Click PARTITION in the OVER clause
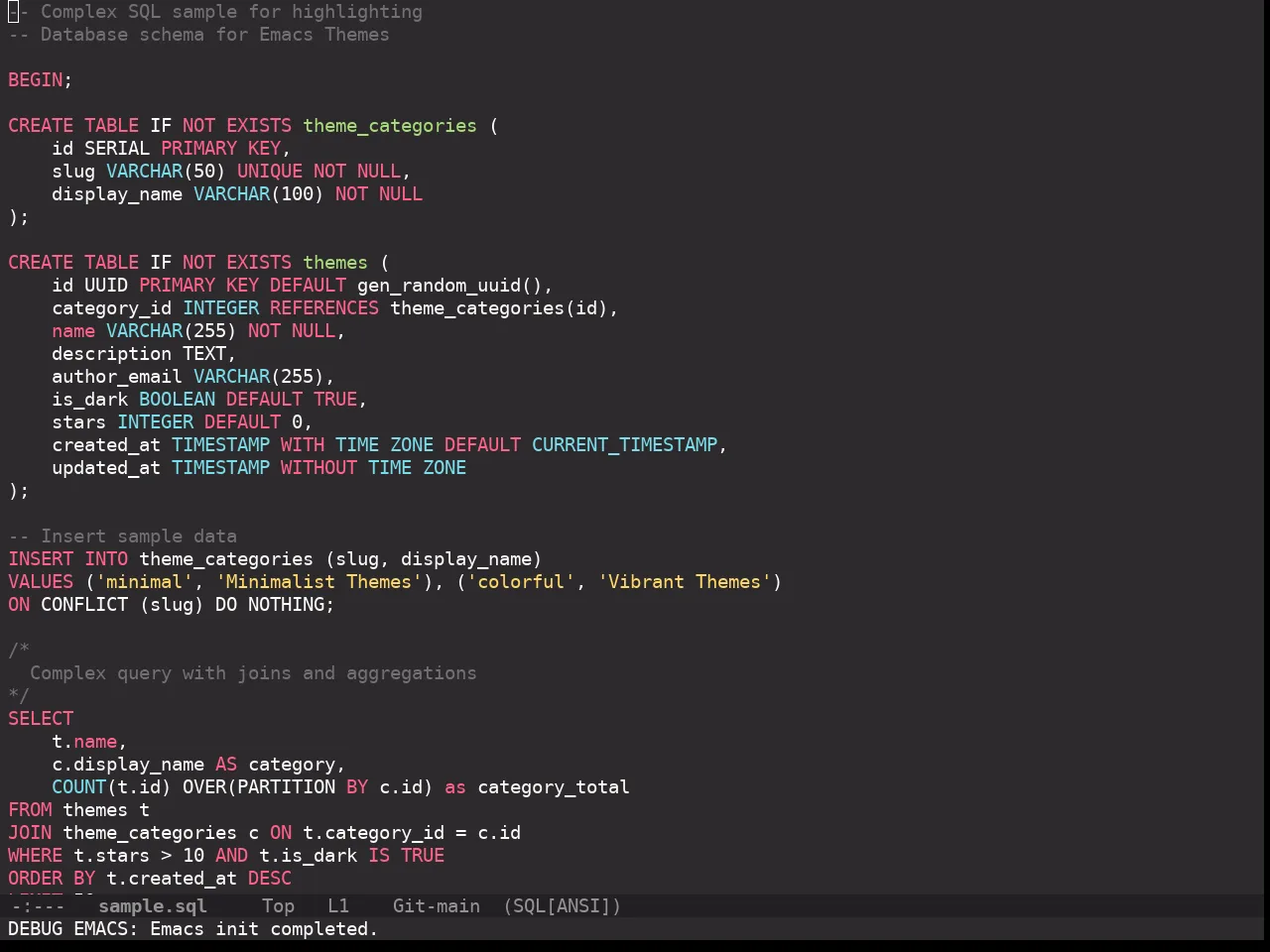1270x952 pixels. click(x=286, y=787)
